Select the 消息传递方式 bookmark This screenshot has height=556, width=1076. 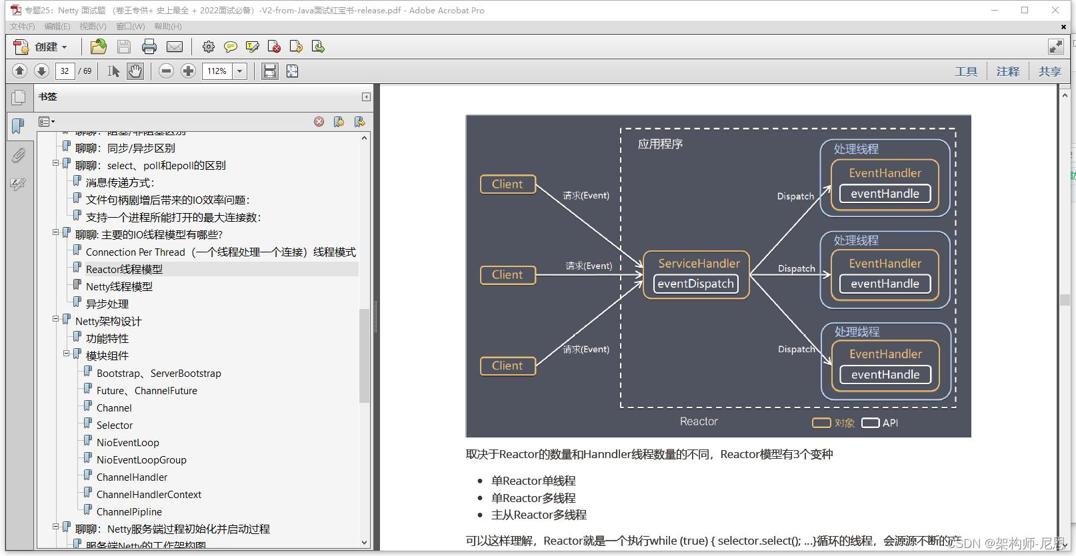(120, 183)
